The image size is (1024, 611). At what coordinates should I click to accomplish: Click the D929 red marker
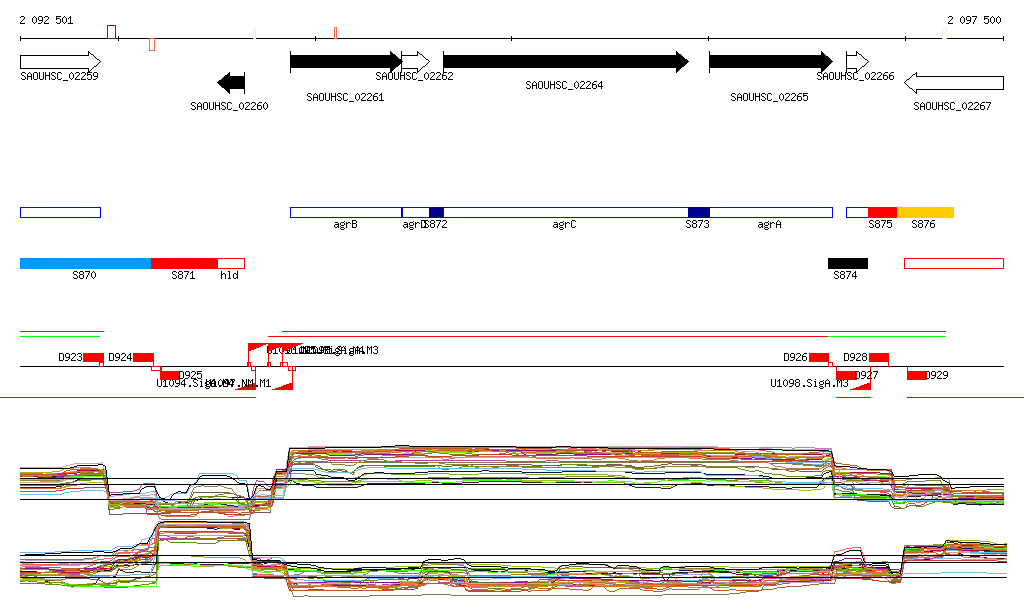[916, 375]
